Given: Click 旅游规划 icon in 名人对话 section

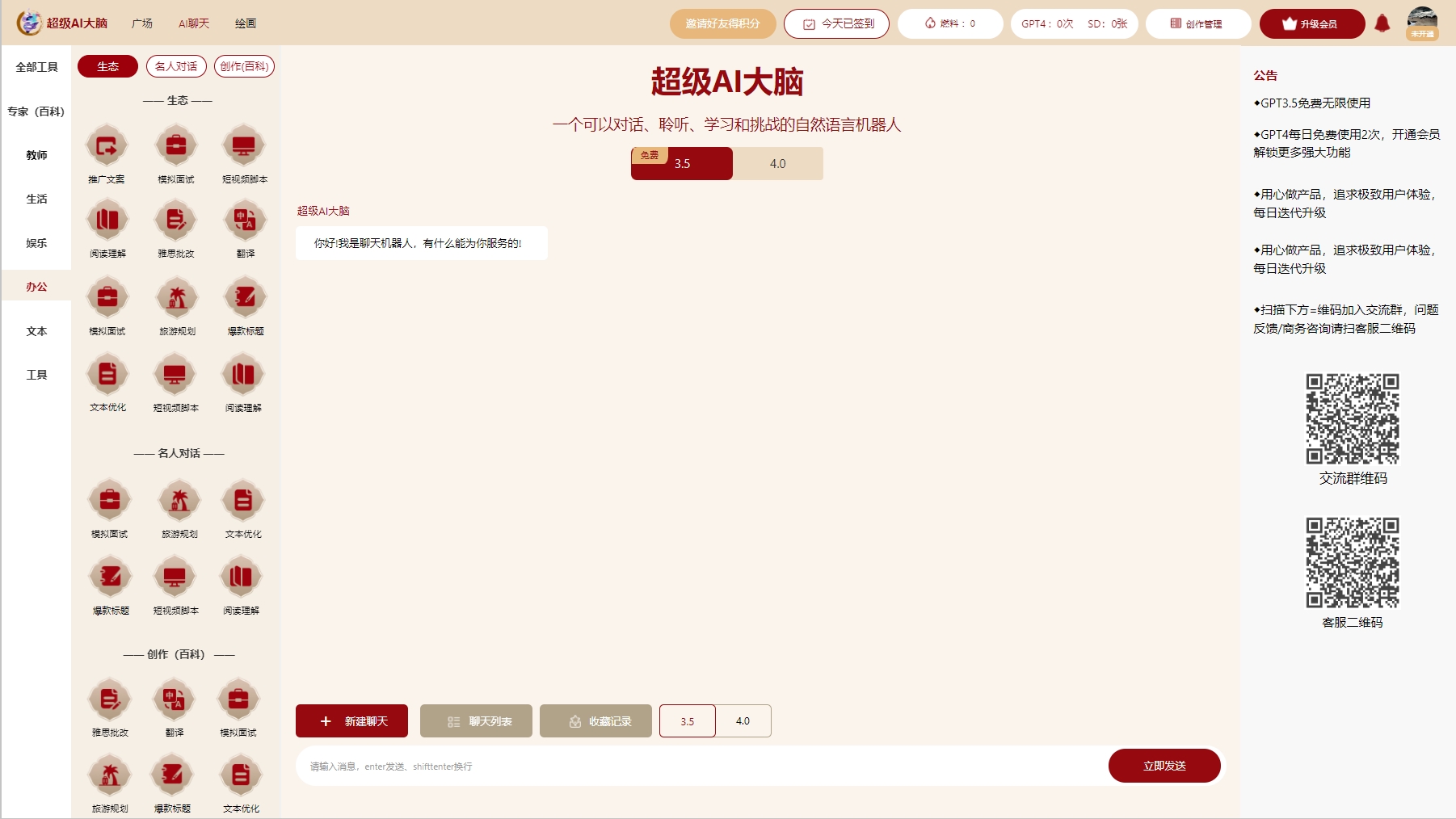Looking at the screenshot, I should [179, 501].
